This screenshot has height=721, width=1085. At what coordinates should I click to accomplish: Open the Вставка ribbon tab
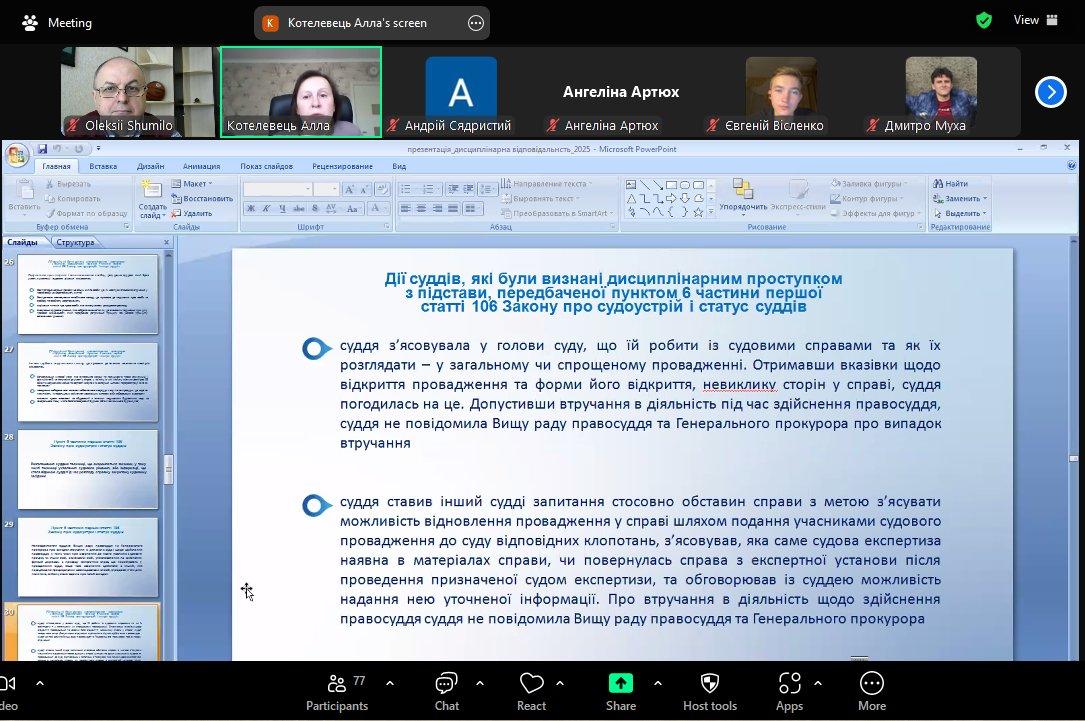pos(103,166)
